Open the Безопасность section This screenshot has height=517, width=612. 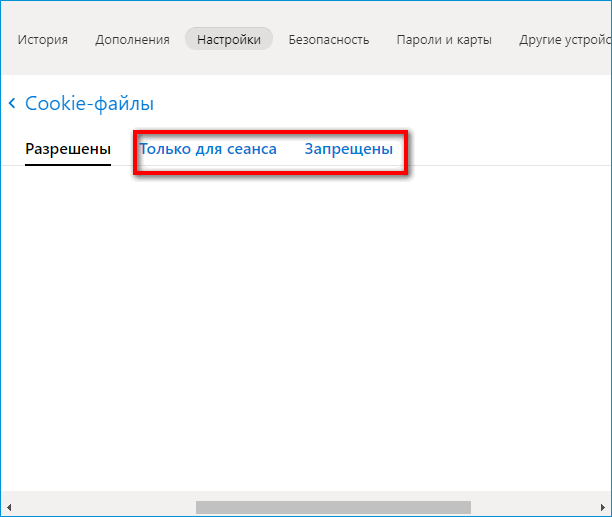click(x=328, y=40)
